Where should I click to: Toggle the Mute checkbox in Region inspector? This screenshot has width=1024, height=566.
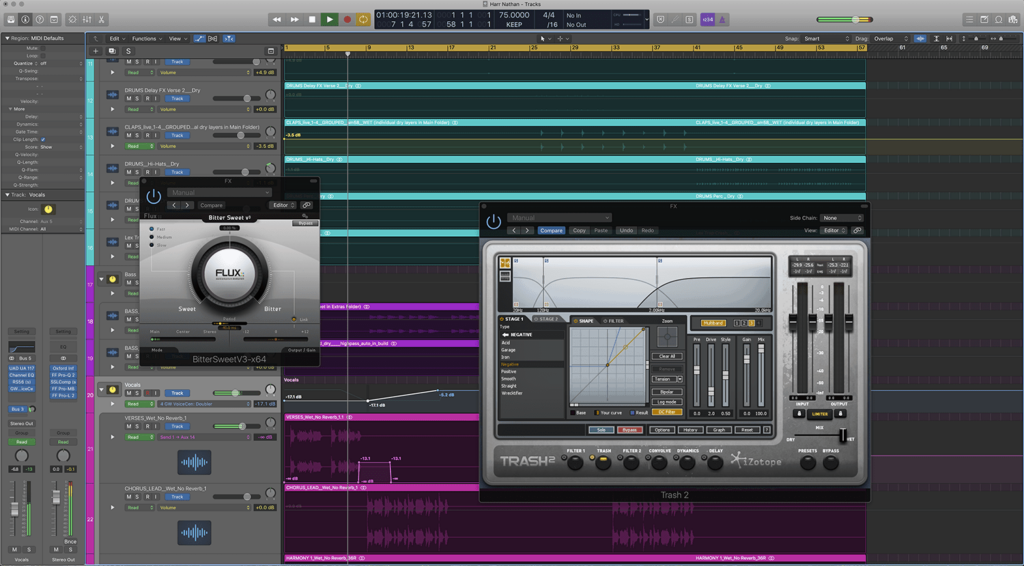click(x=43, y=48)
